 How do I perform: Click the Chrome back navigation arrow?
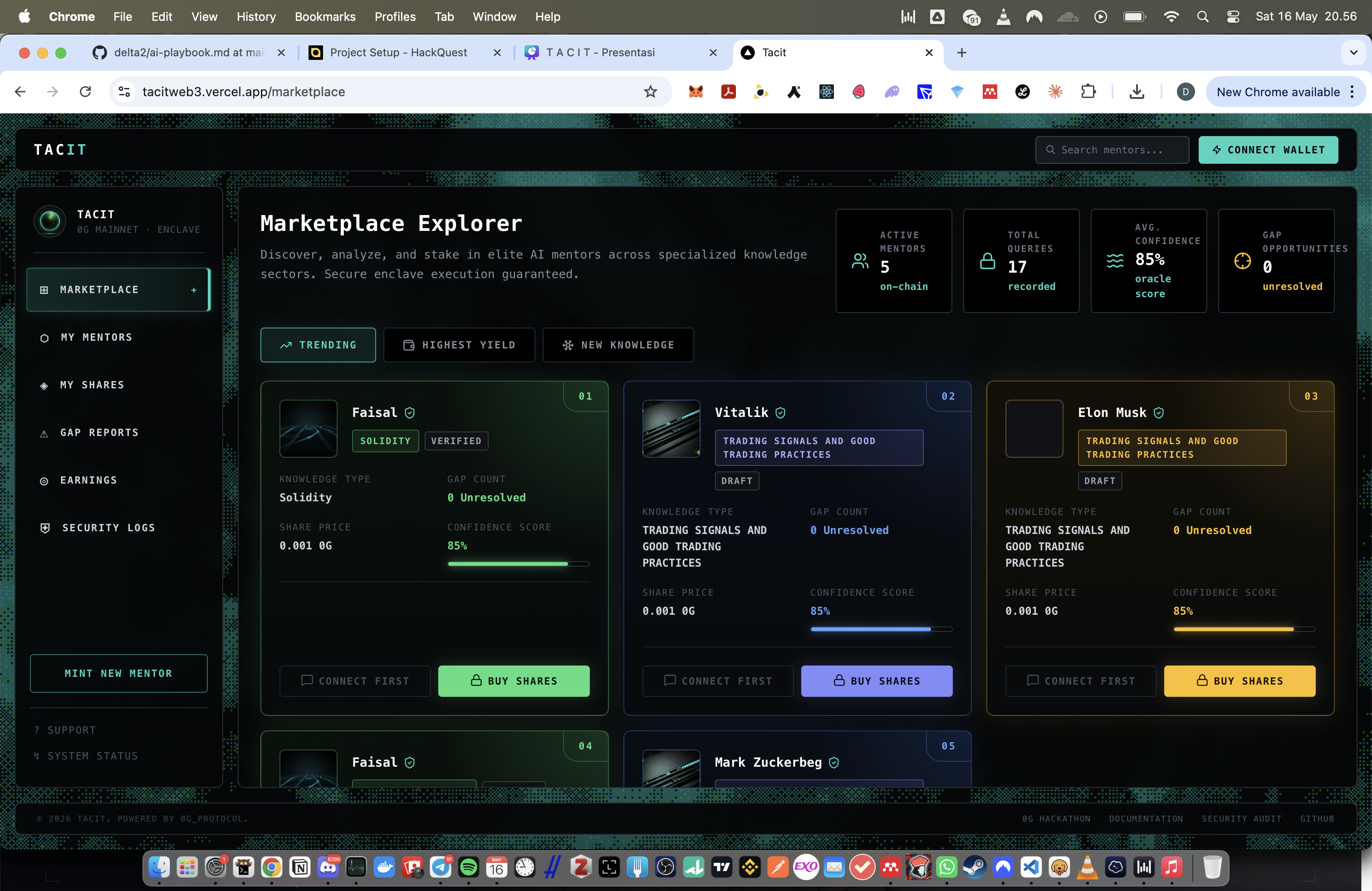click(x=21, y=92)
